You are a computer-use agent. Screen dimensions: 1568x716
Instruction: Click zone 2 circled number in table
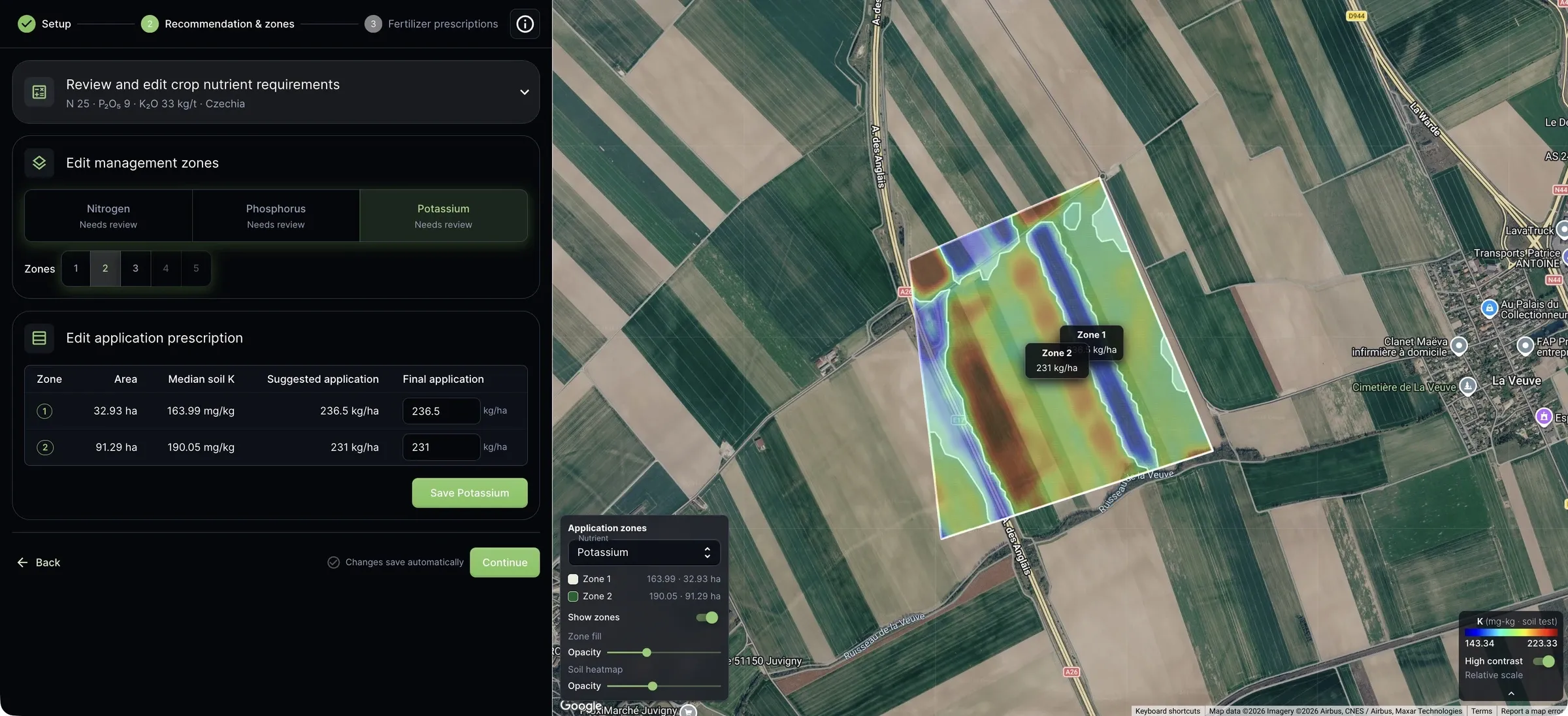tap(44, 447)
